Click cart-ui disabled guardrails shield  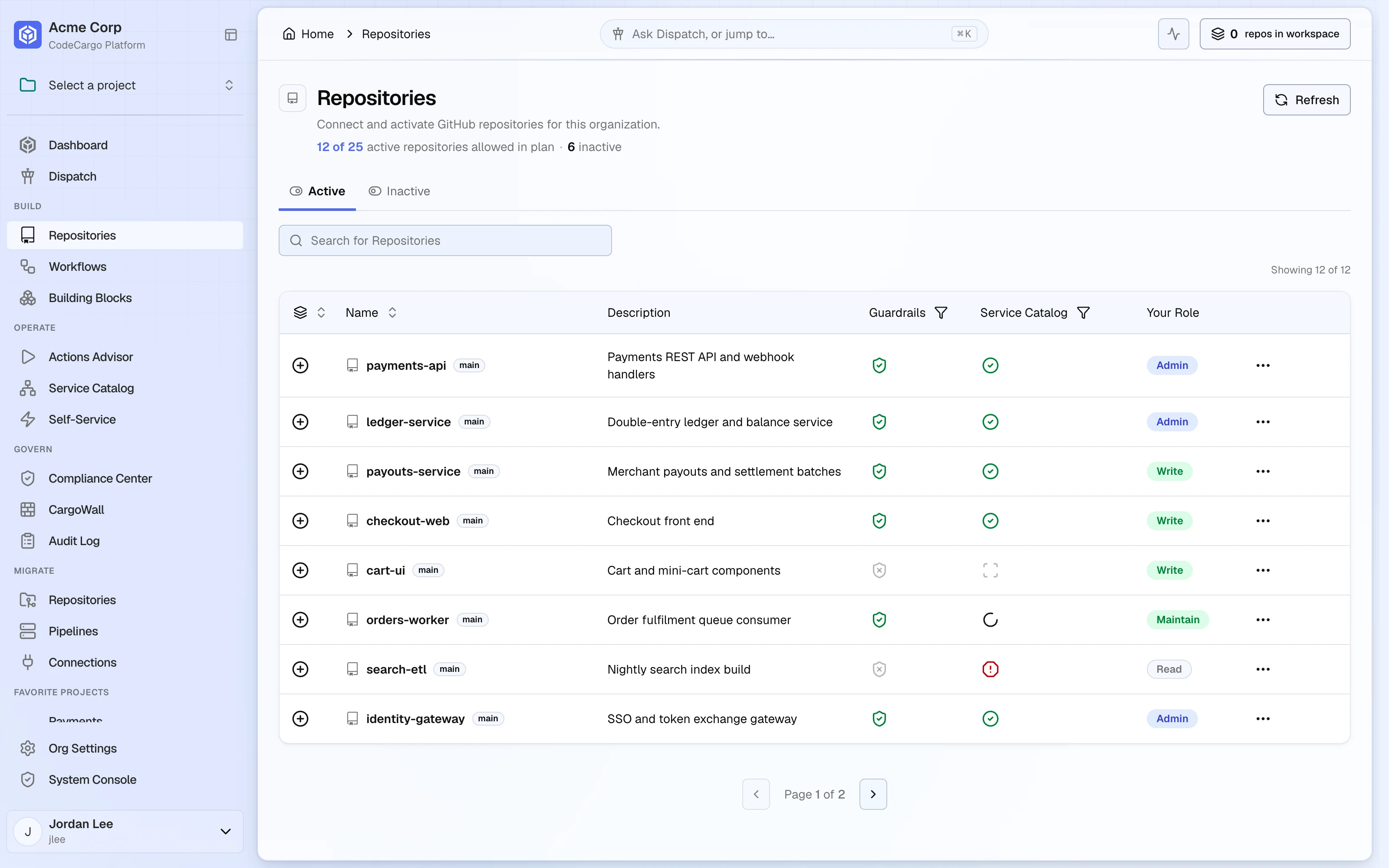[879, 570]
